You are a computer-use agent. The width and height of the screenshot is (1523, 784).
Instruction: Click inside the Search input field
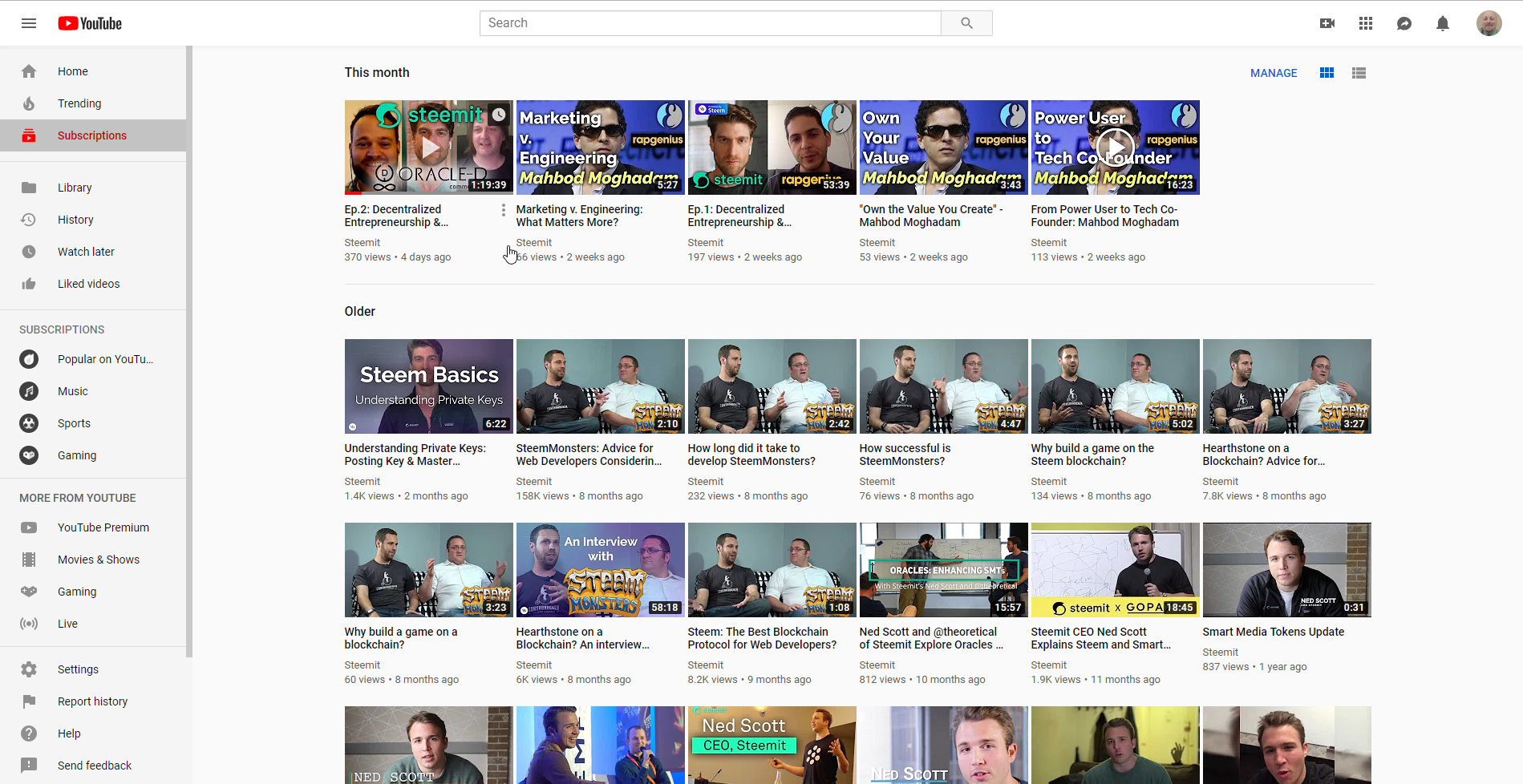tap(711, 23)
